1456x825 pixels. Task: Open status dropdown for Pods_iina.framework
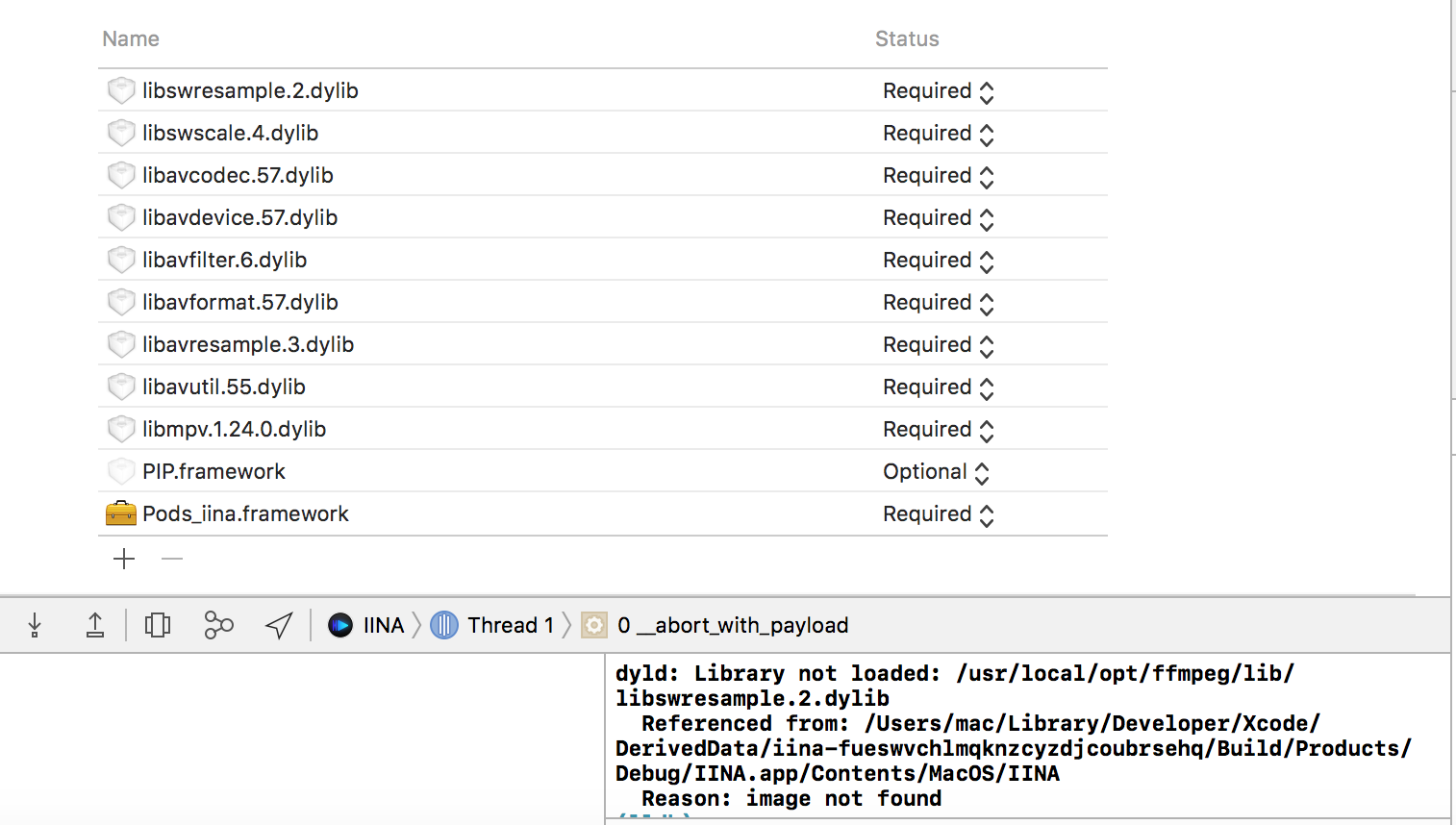click(x=939, y=514)
